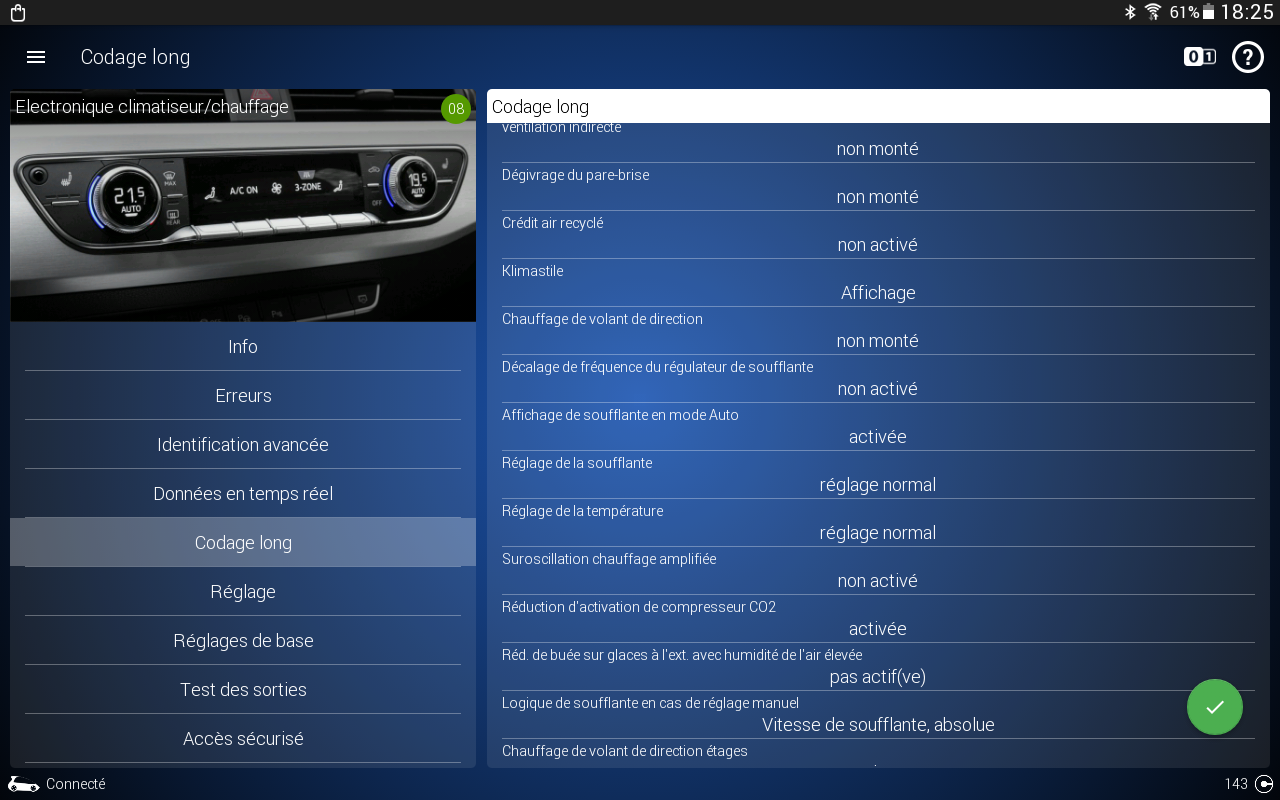Screen dimensions: 1280x800
Task: Change Crédit air recyclé value
Action: coord(878,245)
